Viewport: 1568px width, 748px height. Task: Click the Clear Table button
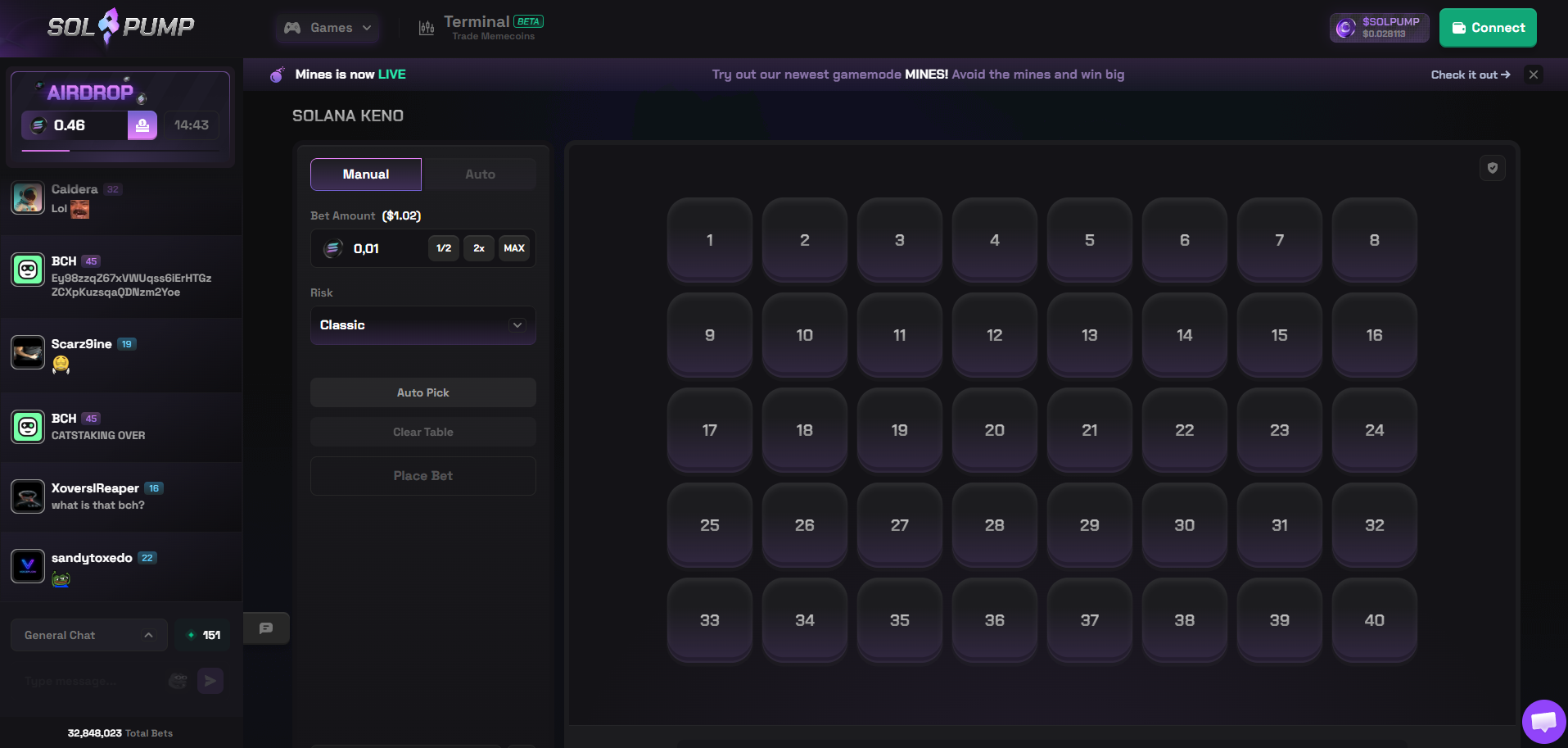(423, 432)
